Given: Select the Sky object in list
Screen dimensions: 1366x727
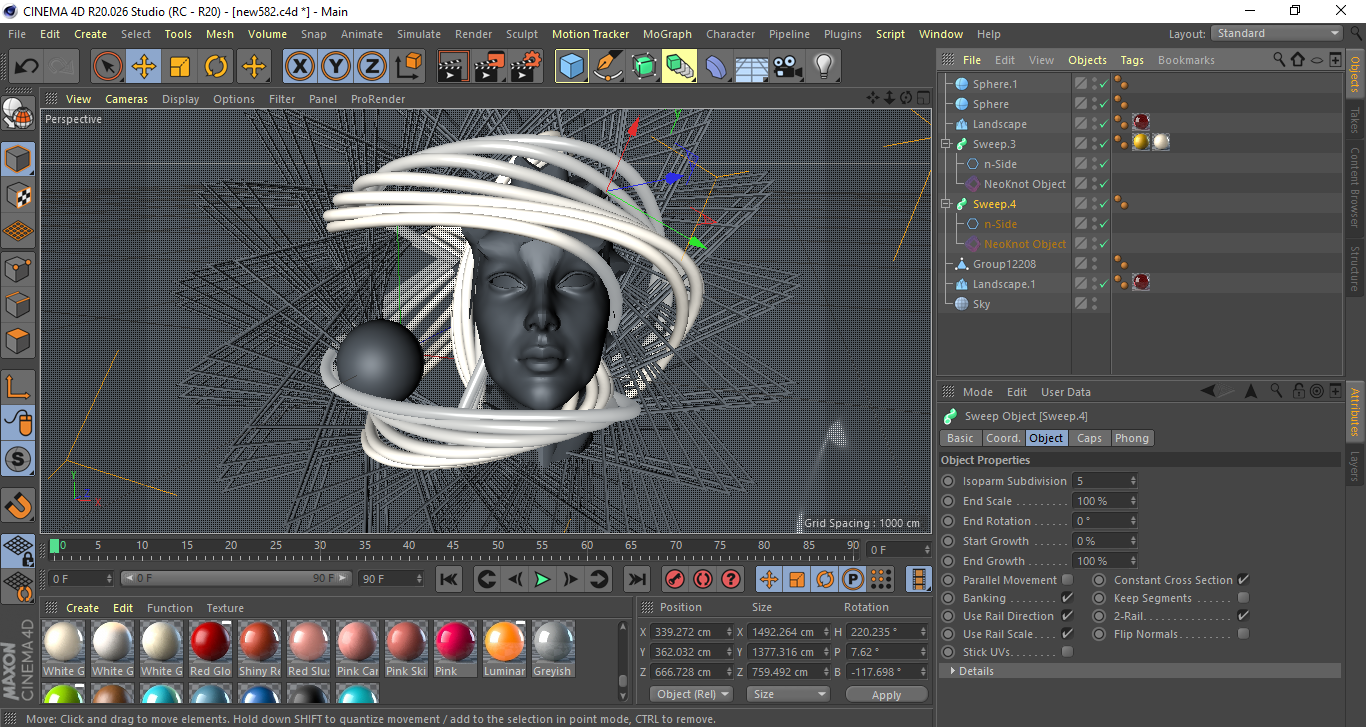Looking at the screenshot, I should click(x=981, y=304).
